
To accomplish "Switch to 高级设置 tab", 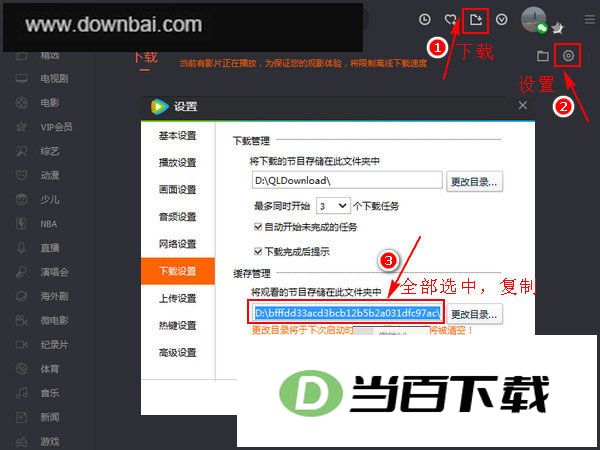I will 178,353.
